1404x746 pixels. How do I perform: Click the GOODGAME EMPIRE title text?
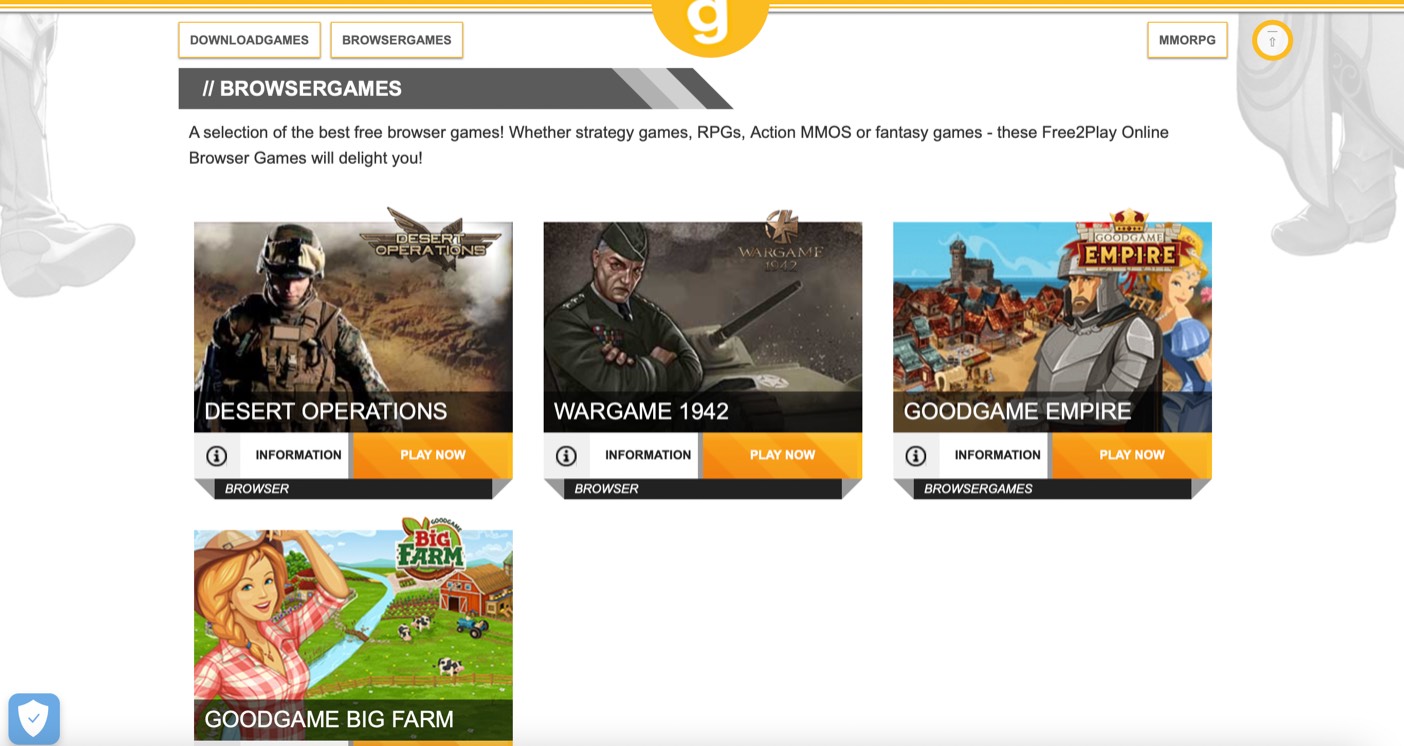click(x=1017, y=411)
